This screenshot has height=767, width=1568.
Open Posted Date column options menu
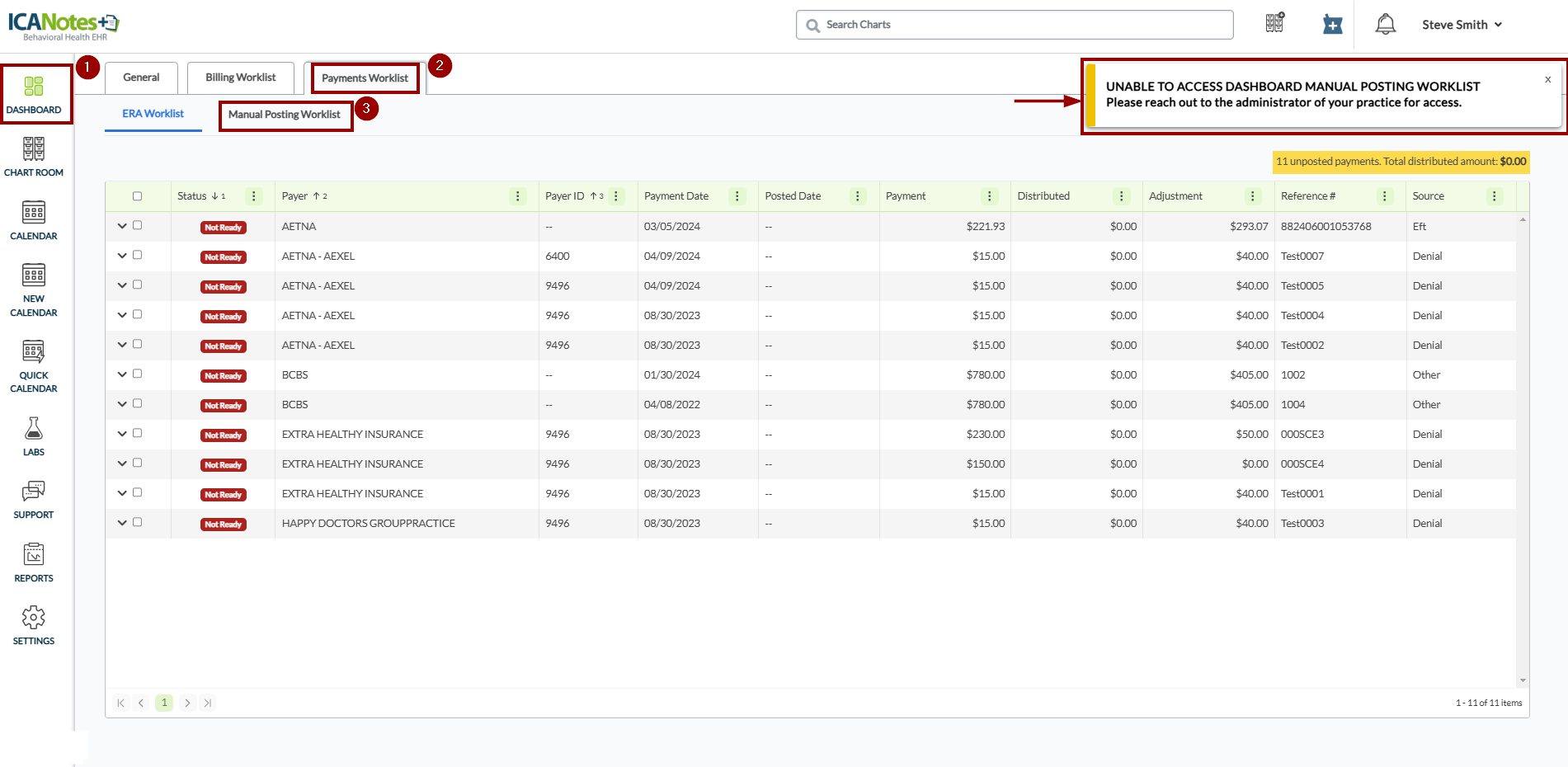click(x=858, y=196)
